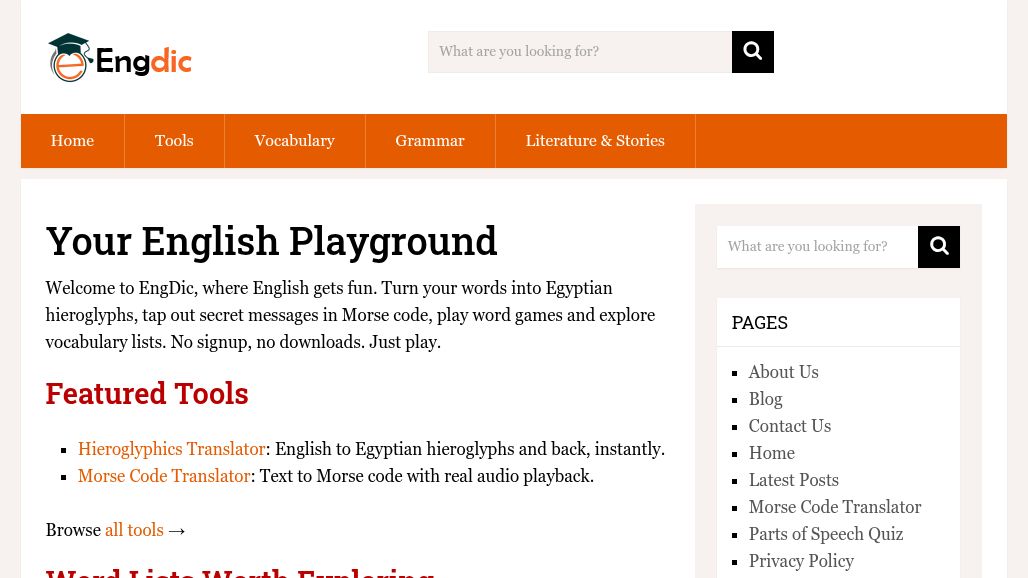Open Privacy Policy in Pages list
Screen dimensions: 1028x578
click(801, 561)
